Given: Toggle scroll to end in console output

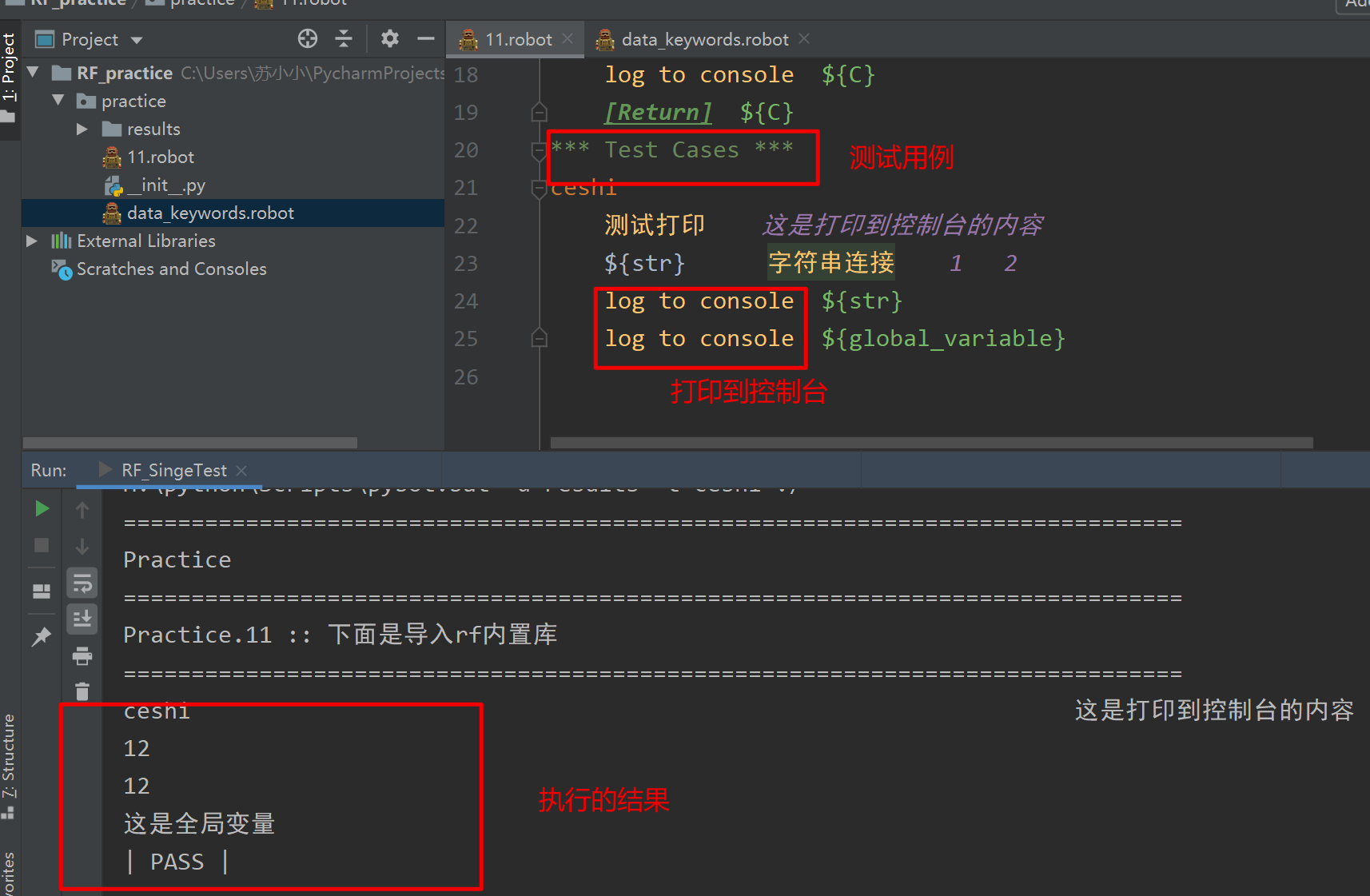Looking at the screenshot, I should coord(82,617).
